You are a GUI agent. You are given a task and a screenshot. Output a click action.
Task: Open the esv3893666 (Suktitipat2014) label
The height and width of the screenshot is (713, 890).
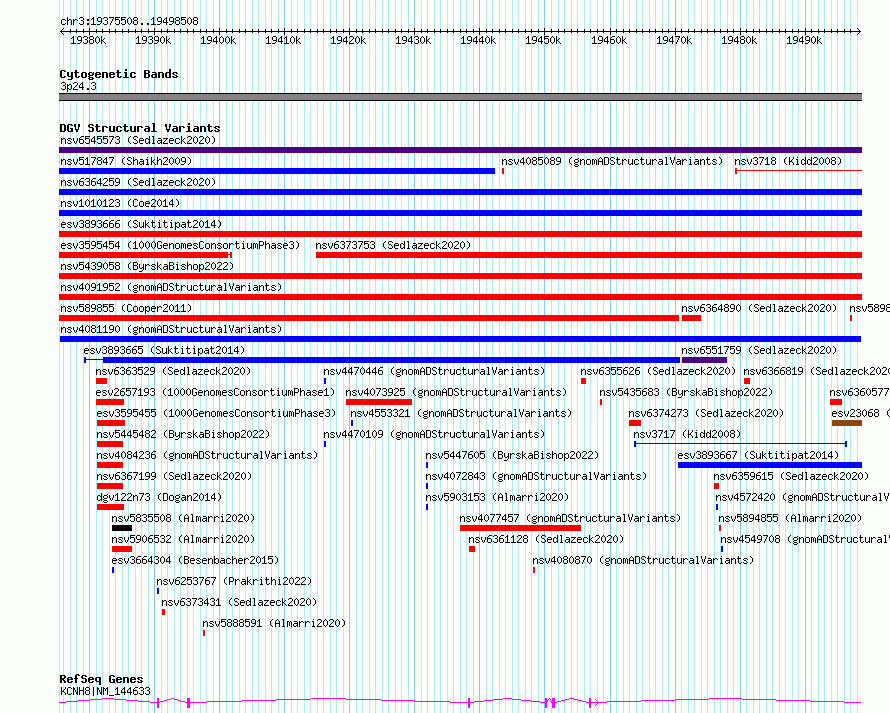[141, 224]
